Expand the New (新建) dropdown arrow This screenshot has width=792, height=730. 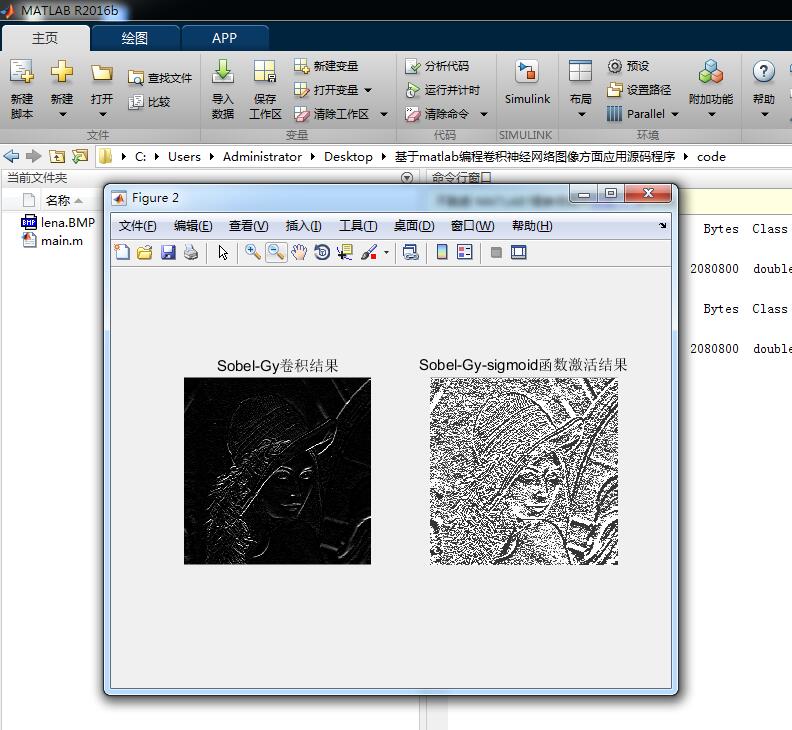tap(62, 115)
